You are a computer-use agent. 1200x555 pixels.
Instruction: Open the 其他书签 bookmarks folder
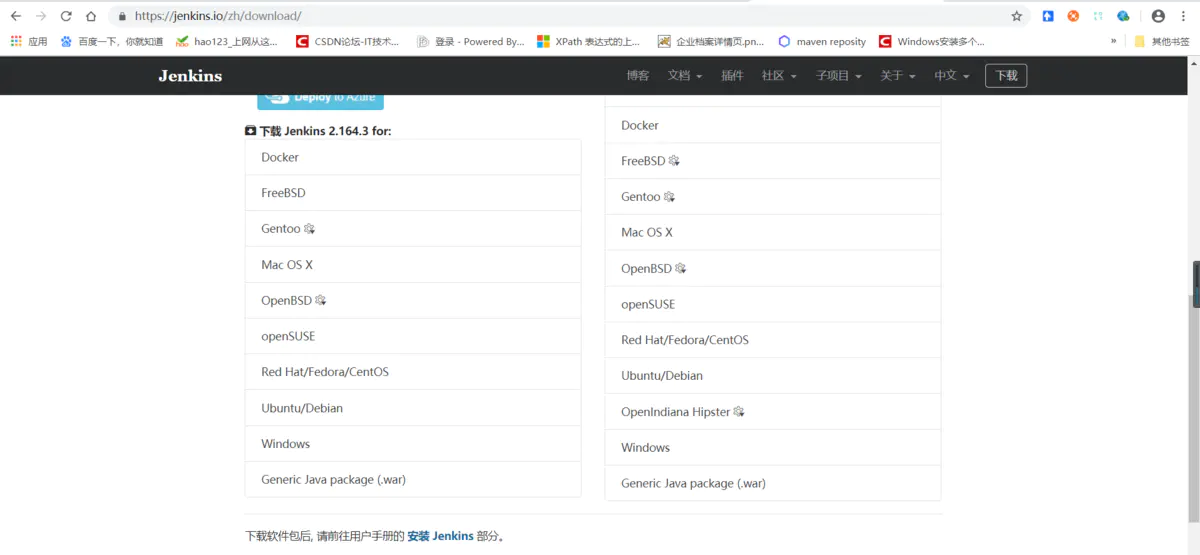click(x=1161, y=42)
